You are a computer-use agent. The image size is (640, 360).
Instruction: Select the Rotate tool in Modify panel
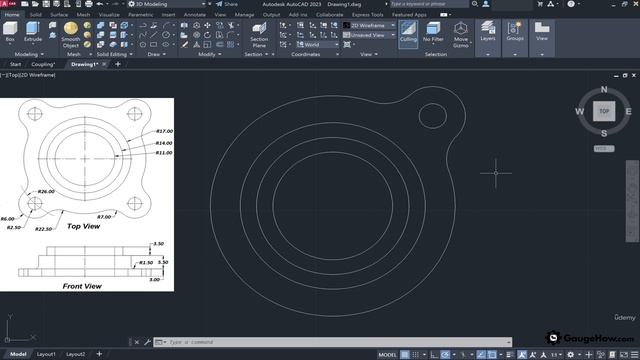coord(207,35)
